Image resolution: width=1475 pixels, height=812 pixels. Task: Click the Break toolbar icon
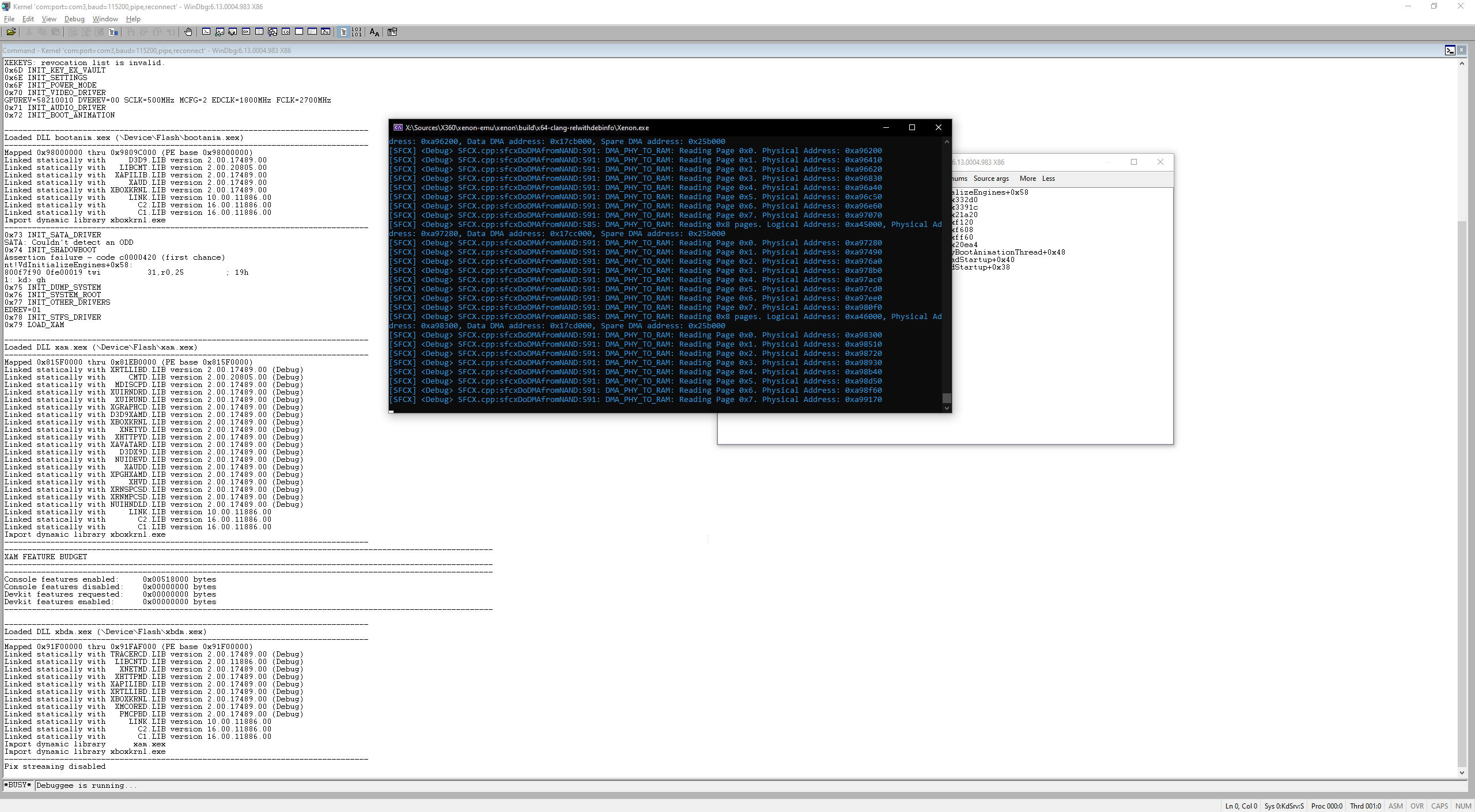pos(113,32)
